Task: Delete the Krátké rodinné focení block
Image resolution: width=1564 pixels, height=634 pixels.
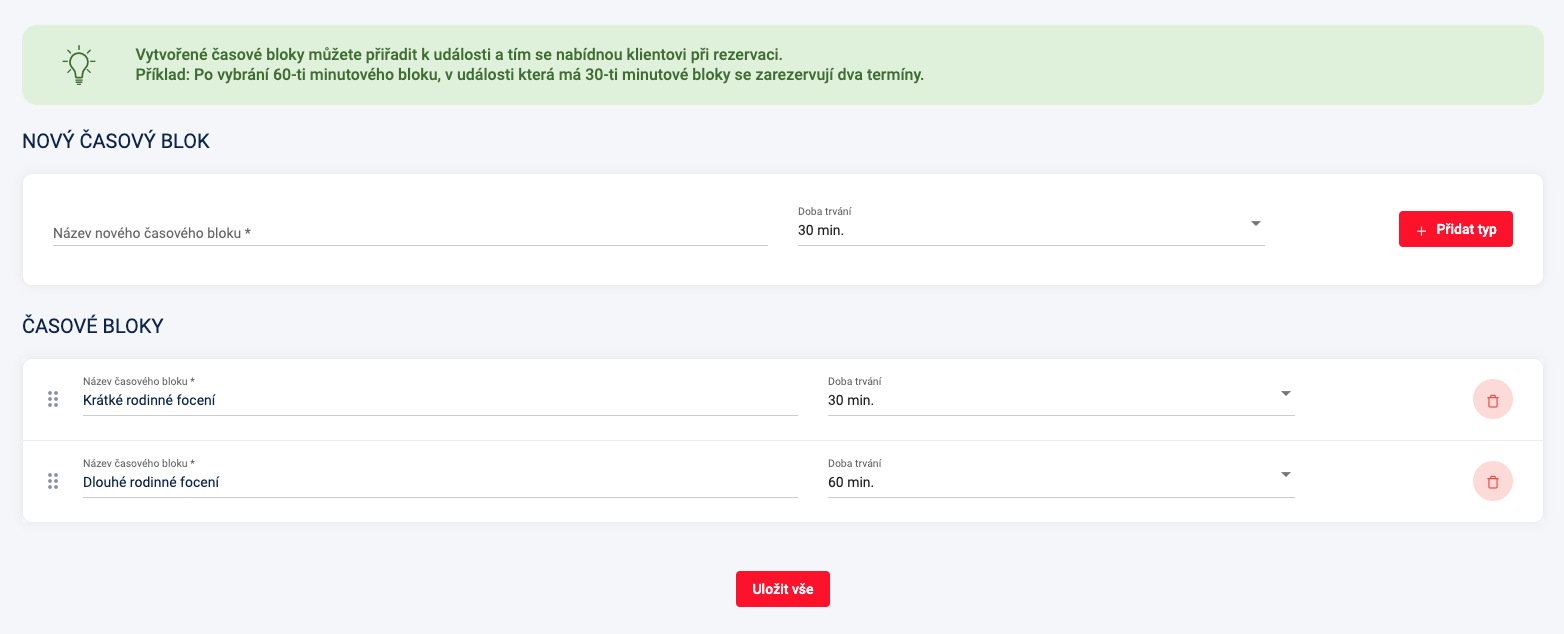Action: 1492,400
